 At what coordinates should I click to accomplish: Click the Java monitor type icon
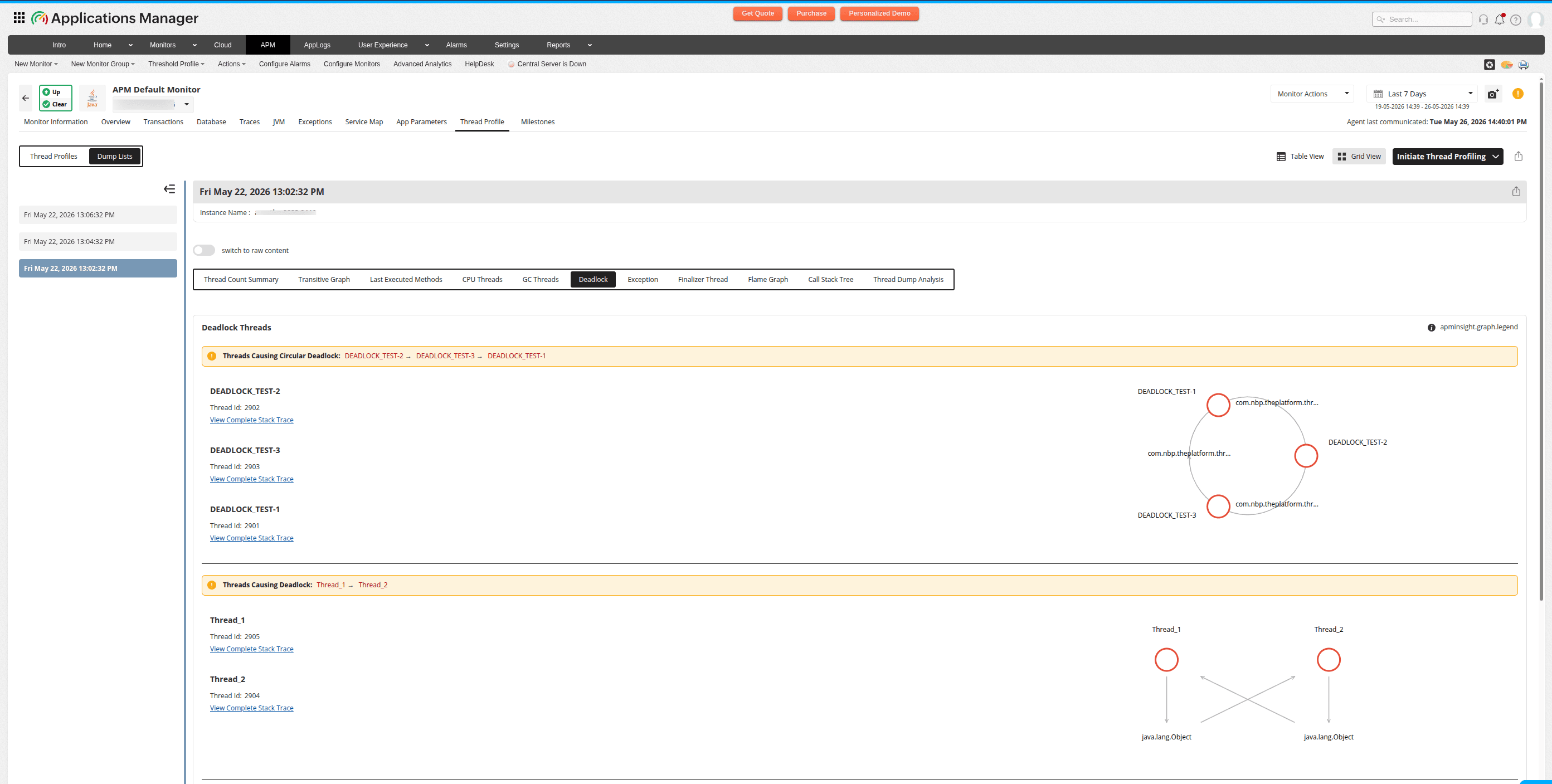[92, 98]
